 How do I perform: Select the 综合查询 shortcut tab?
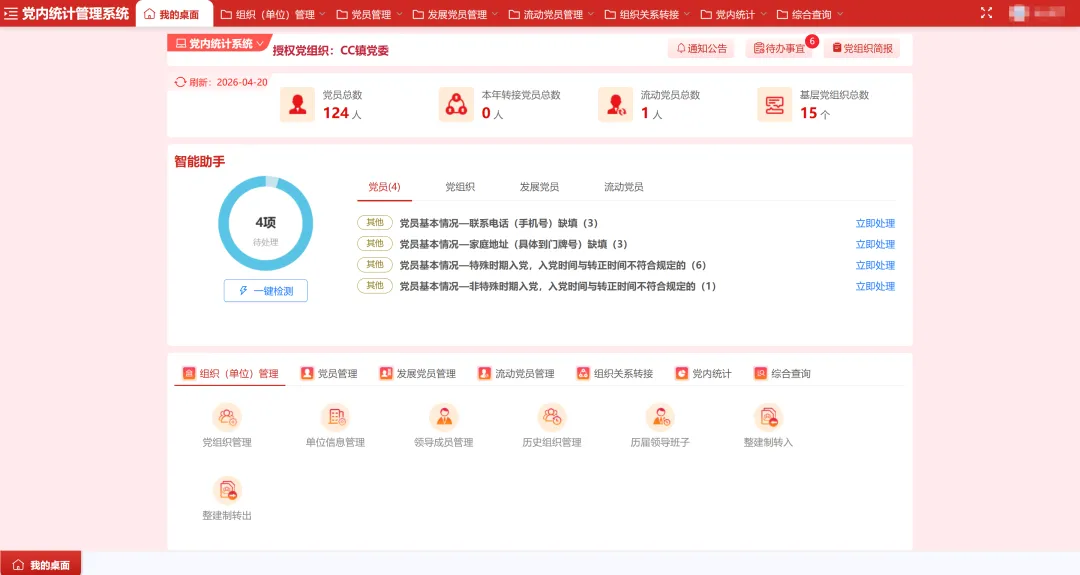782,373
